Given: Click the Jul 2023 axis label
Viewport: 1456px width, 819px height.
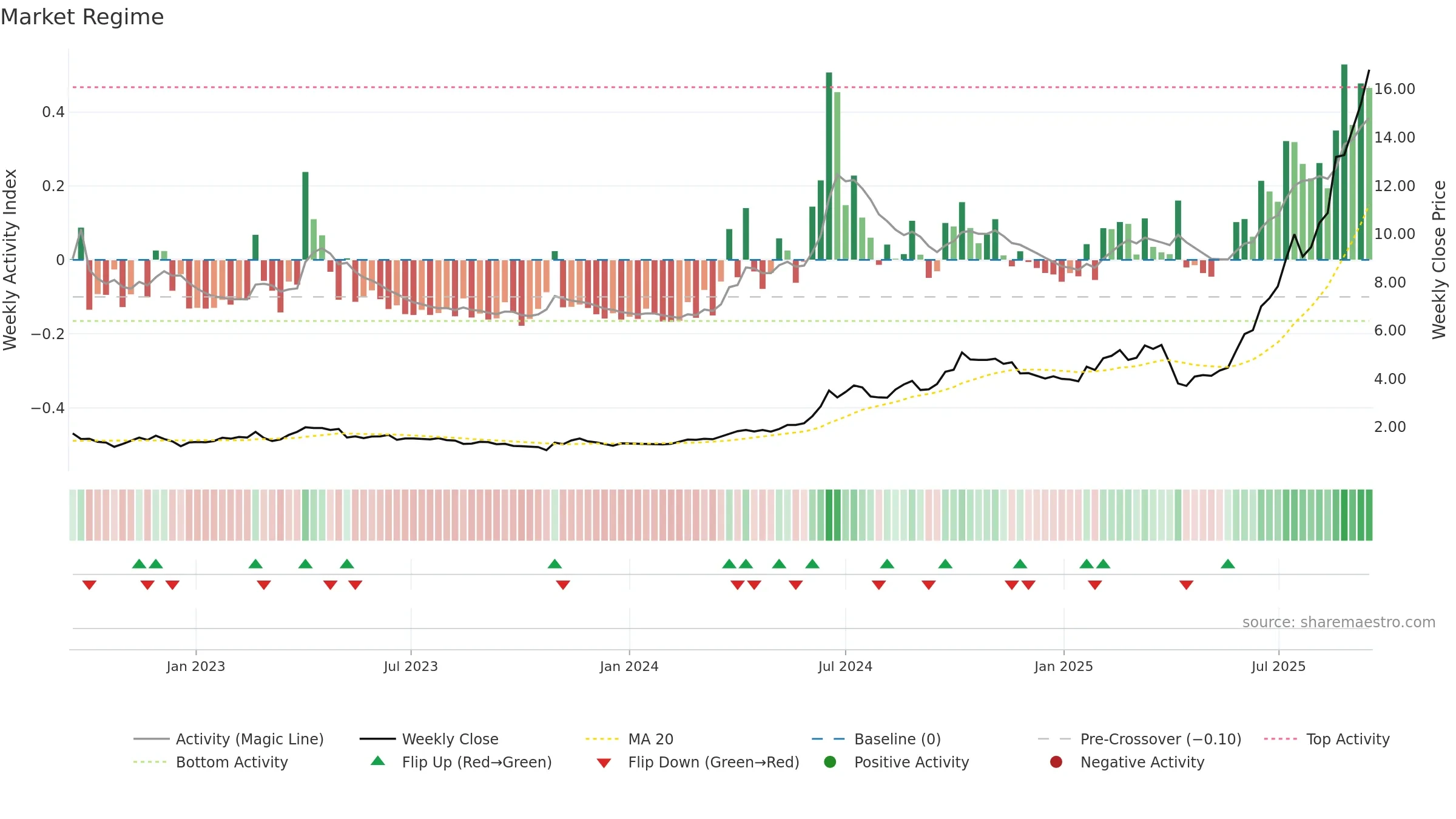Looking at the screenshot, I should pos(411,666).
